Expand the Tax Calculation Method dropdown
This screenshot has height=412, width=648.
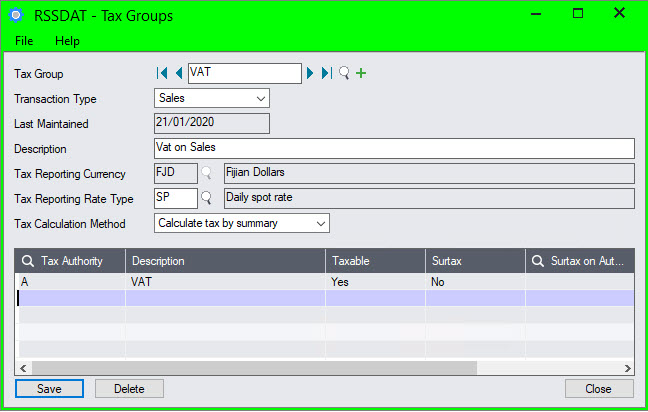(x=321, y=224)
